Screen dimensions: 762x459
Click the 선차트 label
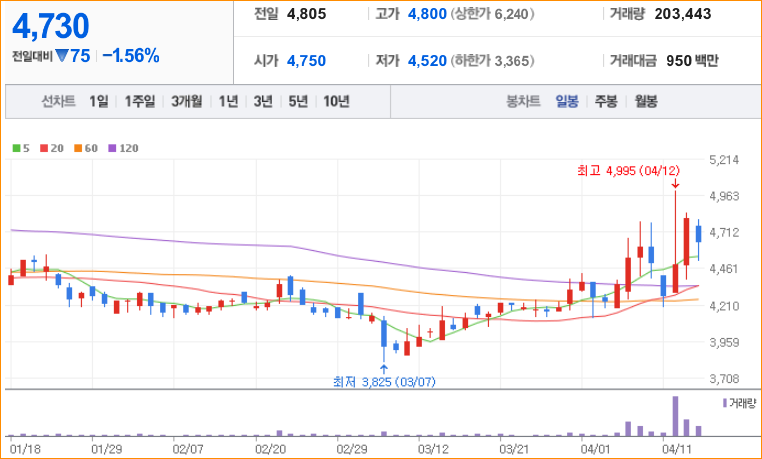pyautogui.click(x=58, y=101)
